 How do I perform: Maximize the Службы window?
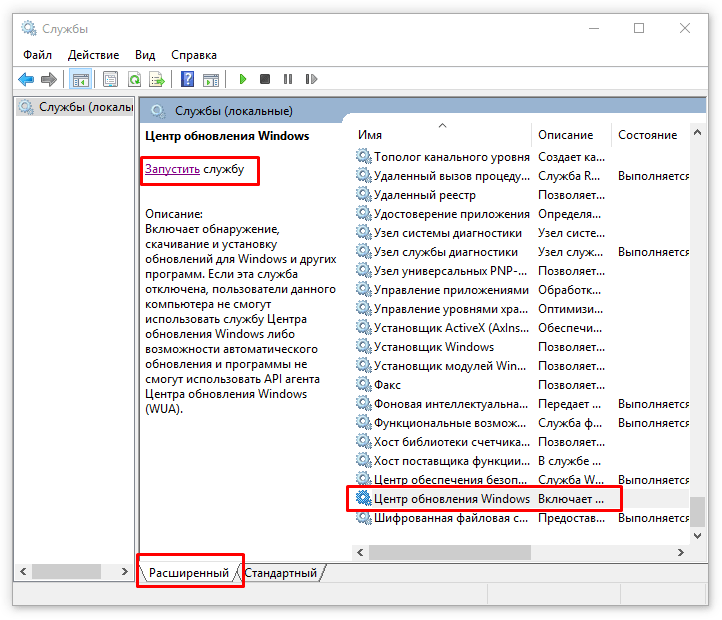point(639,29)
